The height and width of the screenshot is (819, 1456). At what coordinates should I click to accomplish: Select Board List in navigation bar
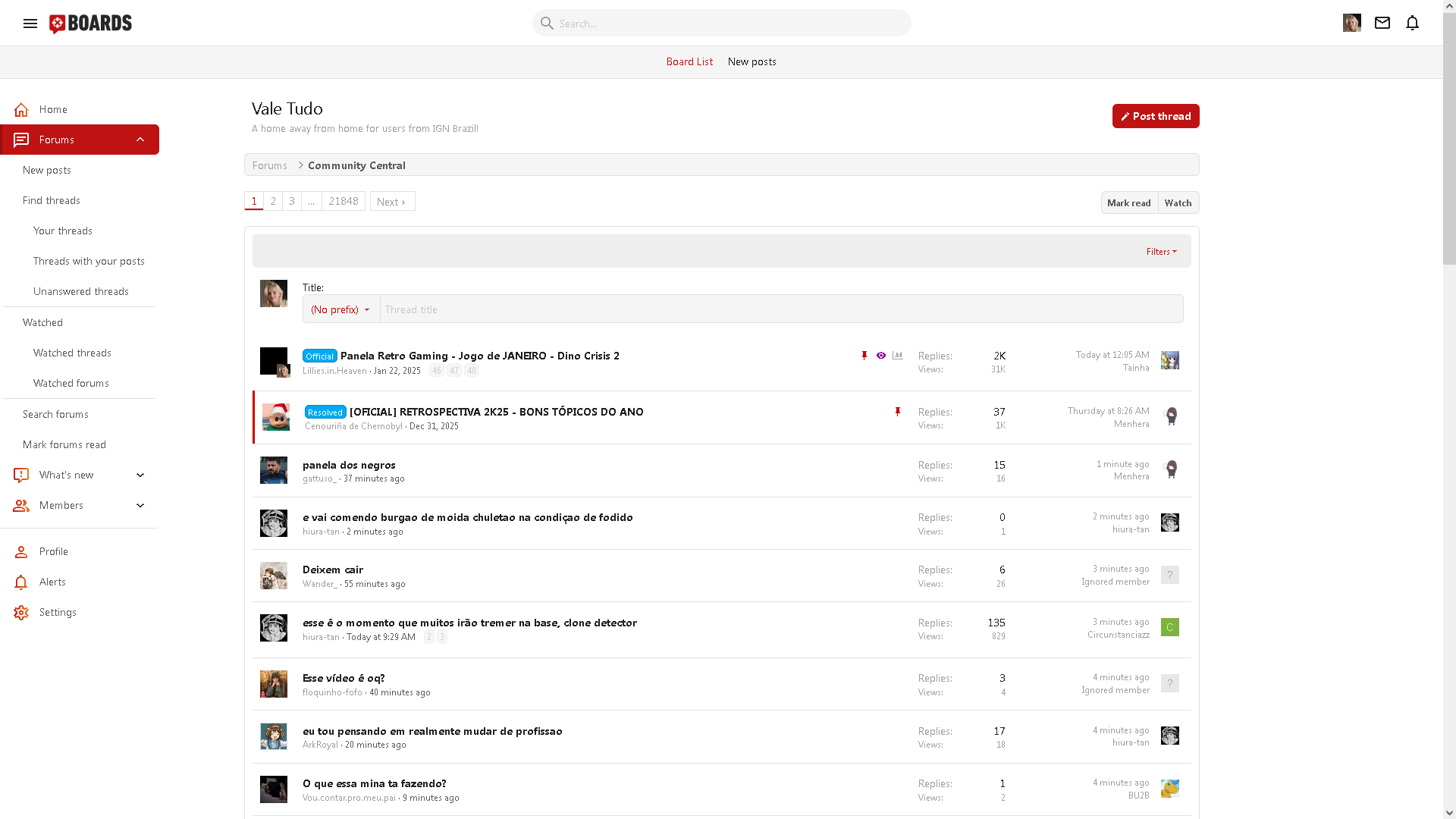(689, 62)
